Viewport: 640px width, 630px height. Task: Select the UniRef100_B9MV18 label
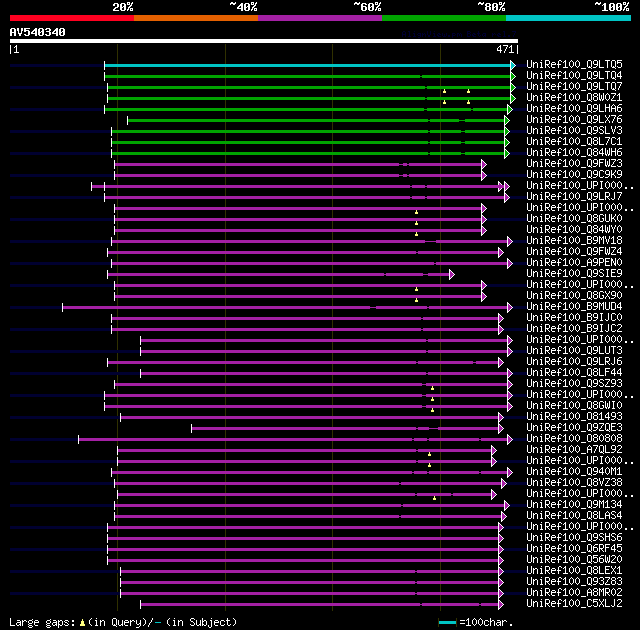click(574, 241)
